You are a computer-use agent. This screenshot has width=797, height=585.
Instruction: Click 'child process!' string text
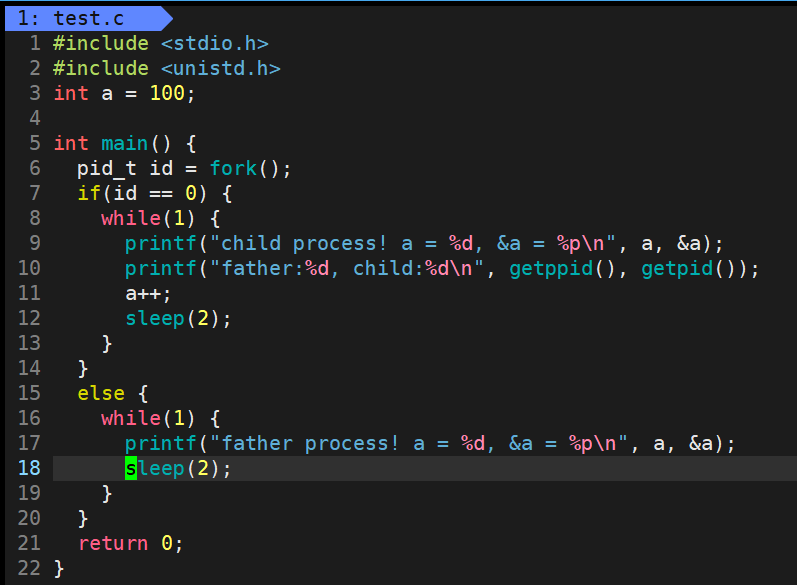(x=303, y=243)
